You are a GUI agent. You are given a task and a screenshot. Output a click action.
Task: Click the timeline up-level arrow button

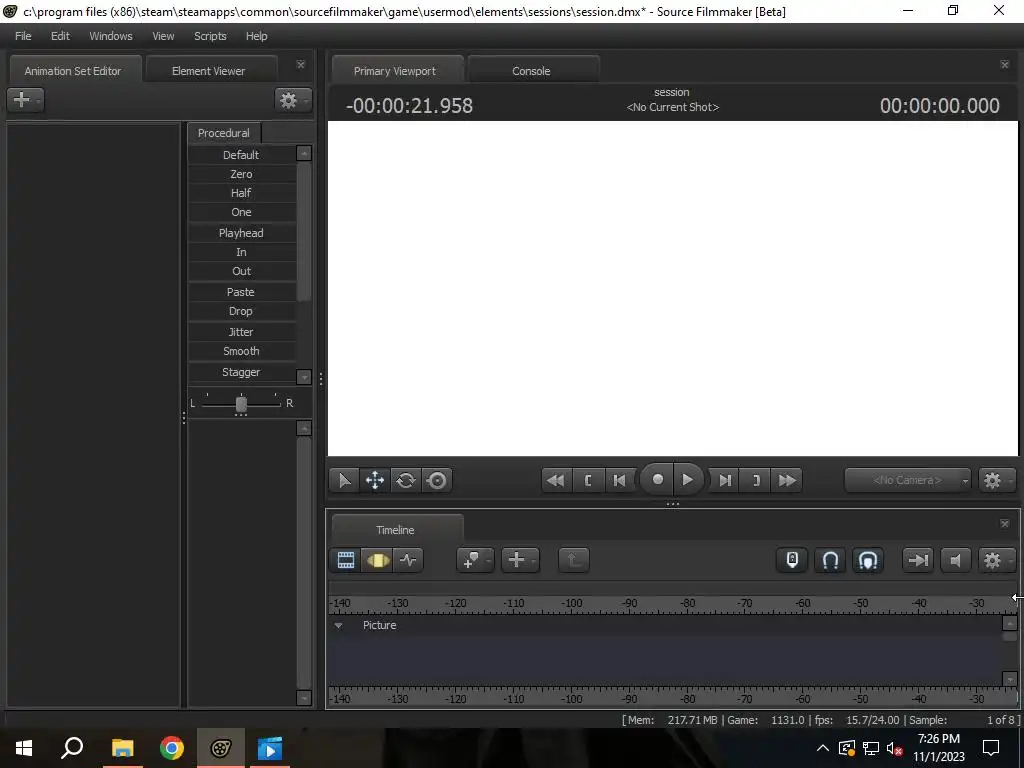coord(573,560)
